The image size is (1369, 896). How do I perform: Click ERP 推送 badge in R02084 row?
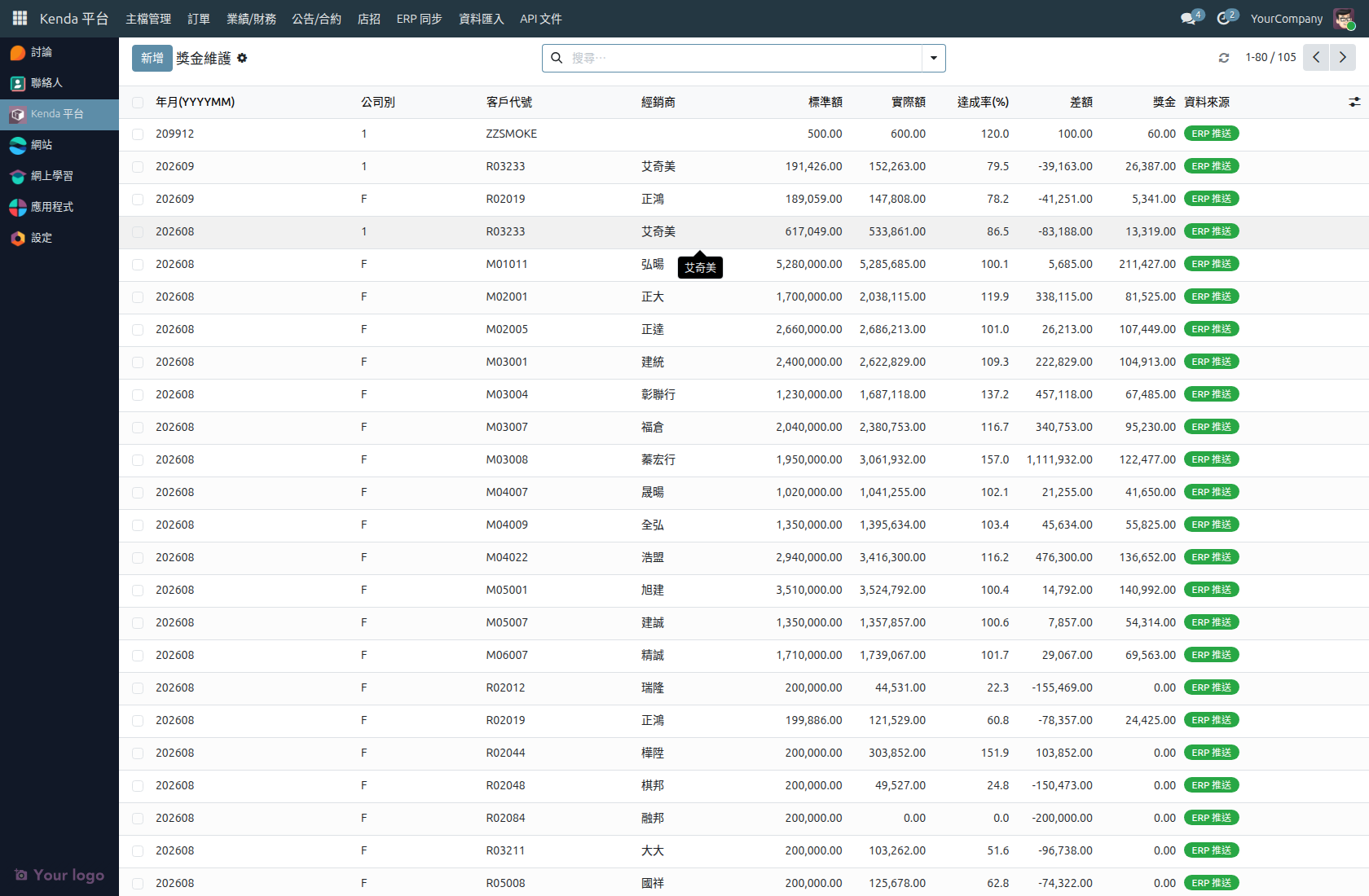(1211, 818)
